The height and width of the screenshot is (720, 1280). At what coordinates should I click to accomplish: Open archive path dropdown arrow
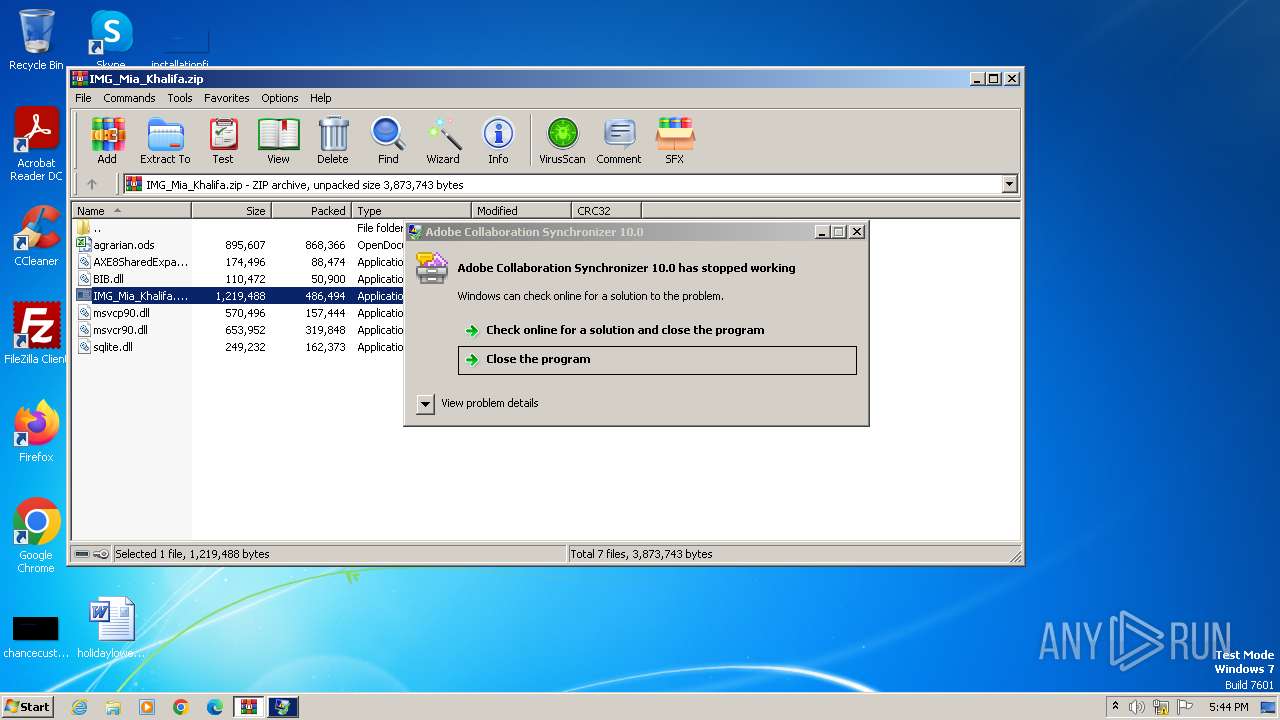pyautogui.click(x=1009, y=184)
